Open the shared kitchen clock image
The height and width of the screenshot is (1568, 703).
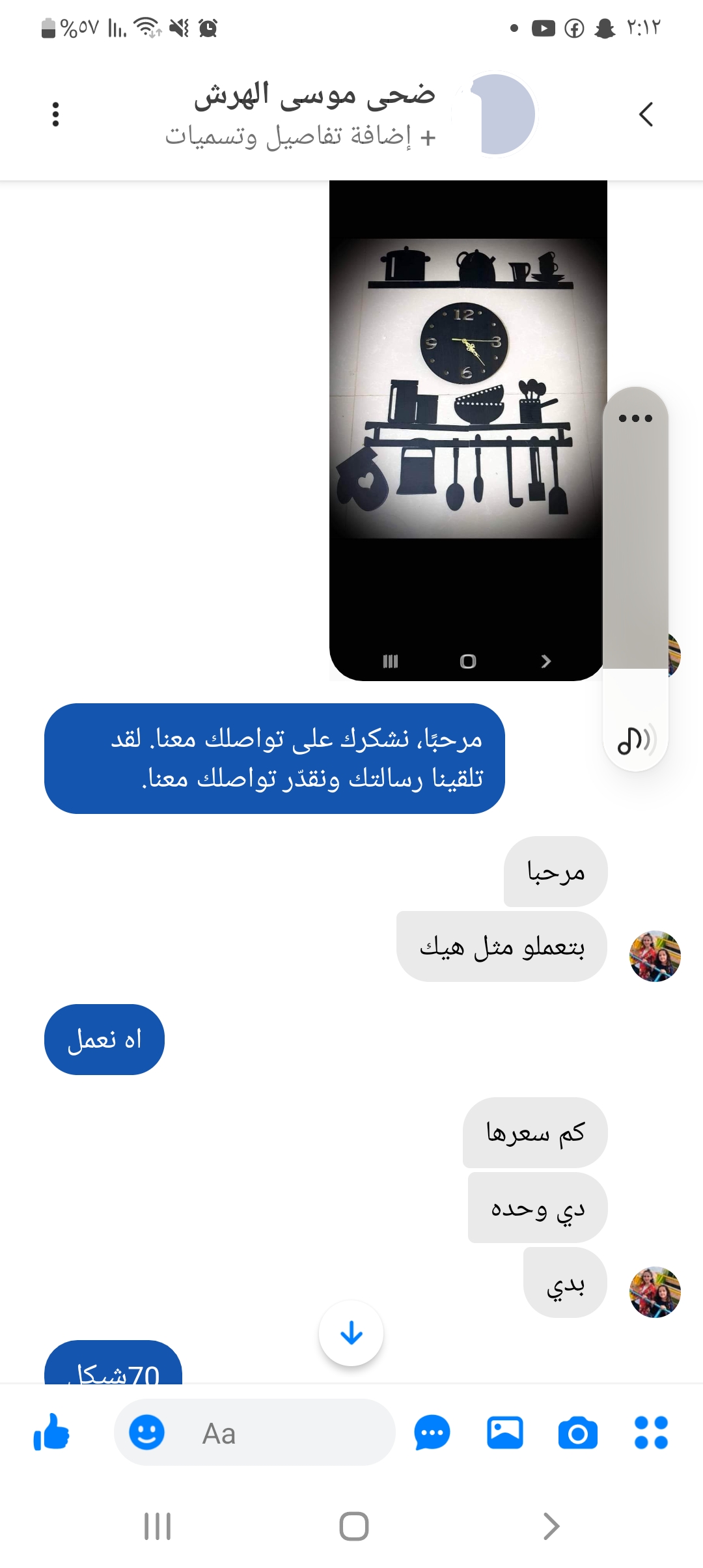[467, 431]
